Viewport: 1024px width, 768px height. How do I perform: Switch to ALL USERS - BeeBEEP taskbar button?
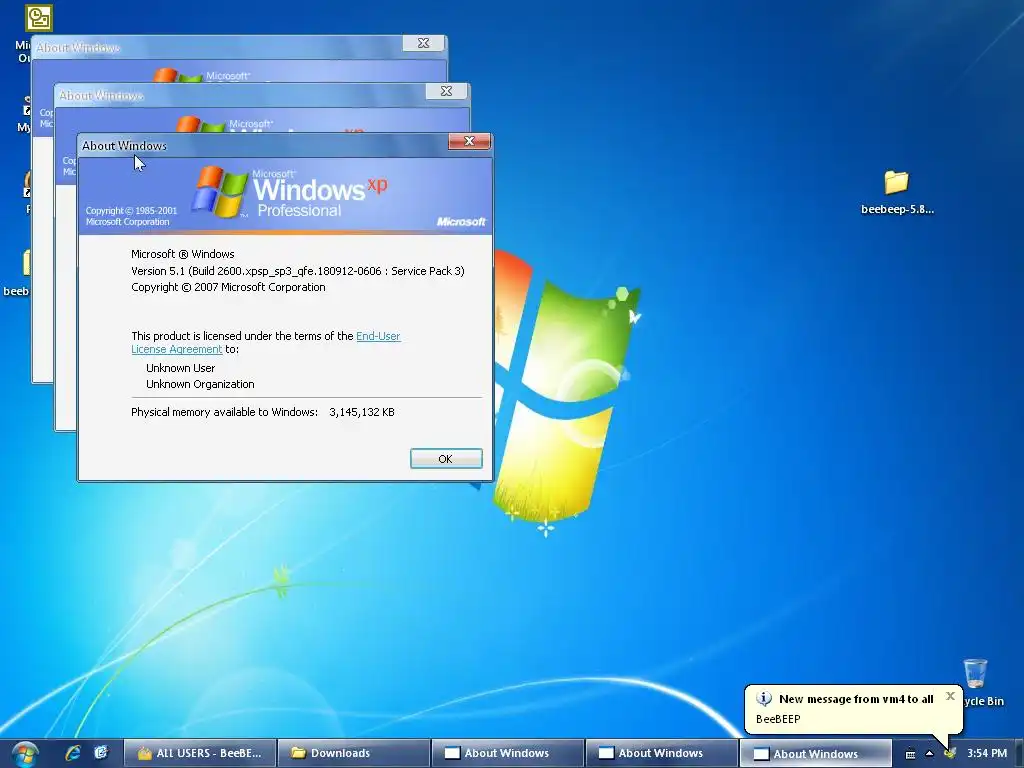tap(200, 753)
